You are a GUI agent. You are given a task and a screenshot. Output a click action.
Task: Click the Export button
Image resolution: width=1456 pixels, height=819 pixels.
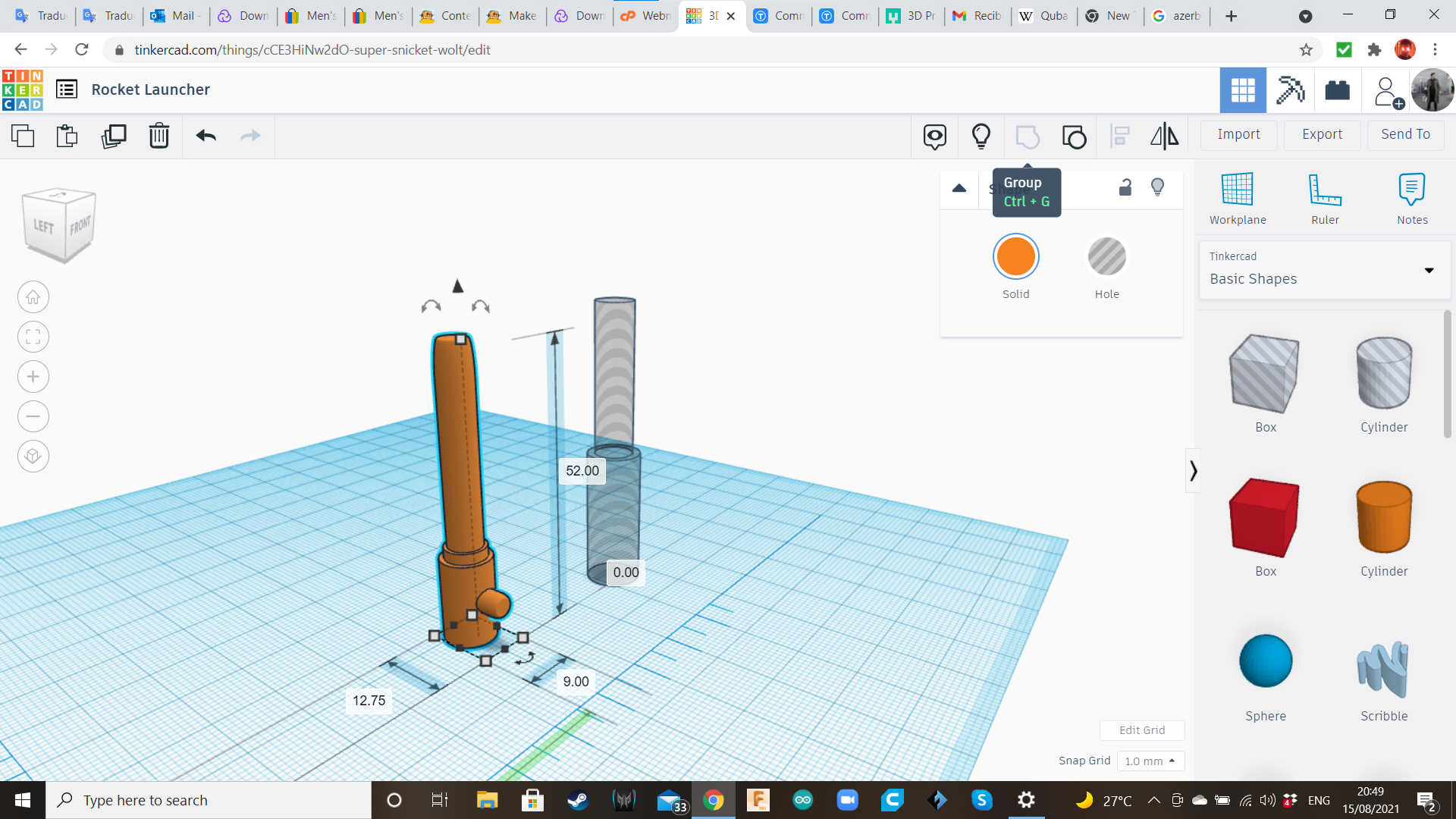click(x=1322, y=134)
